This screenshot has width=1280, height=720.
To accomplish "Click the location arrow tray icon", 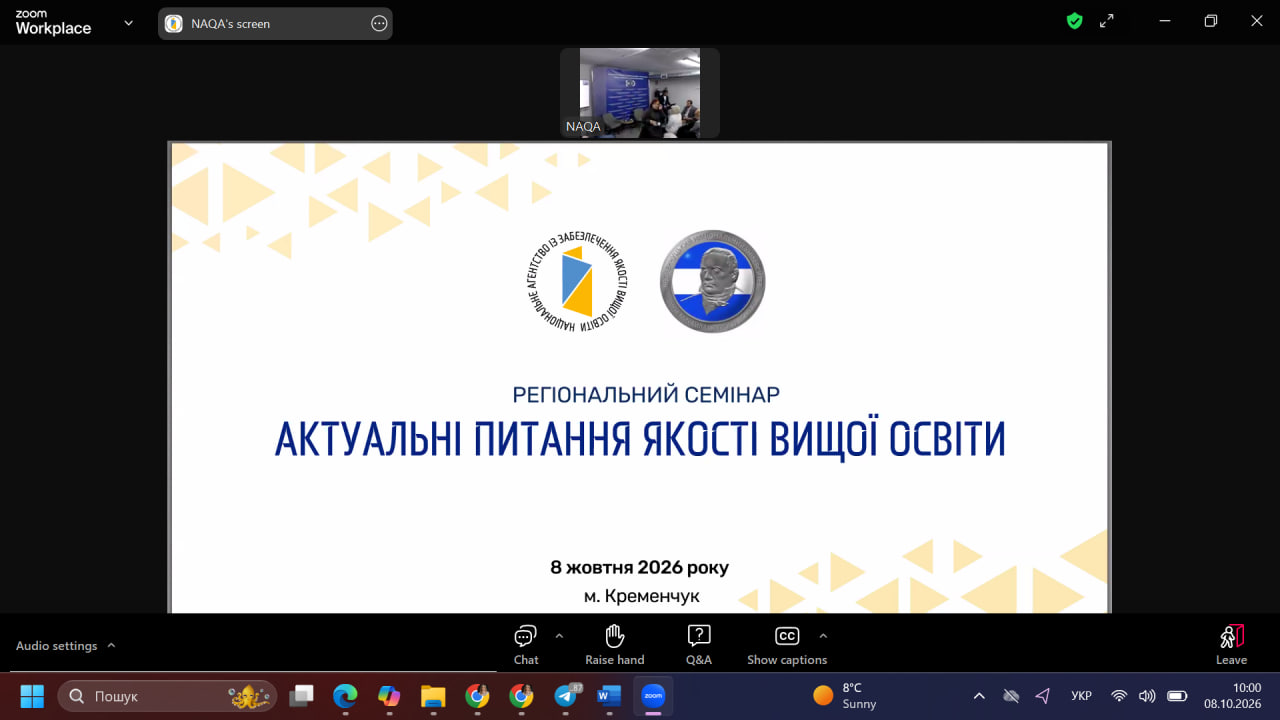I will tap(1043, 696).
